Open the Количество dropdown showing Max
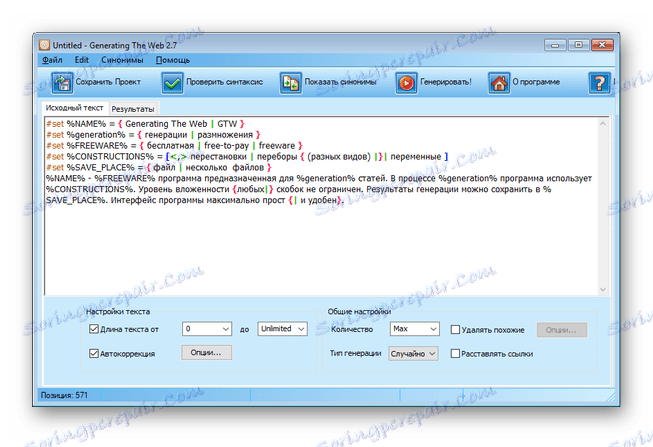The height and width of the screenshot is (447, 653). [414, 329]
